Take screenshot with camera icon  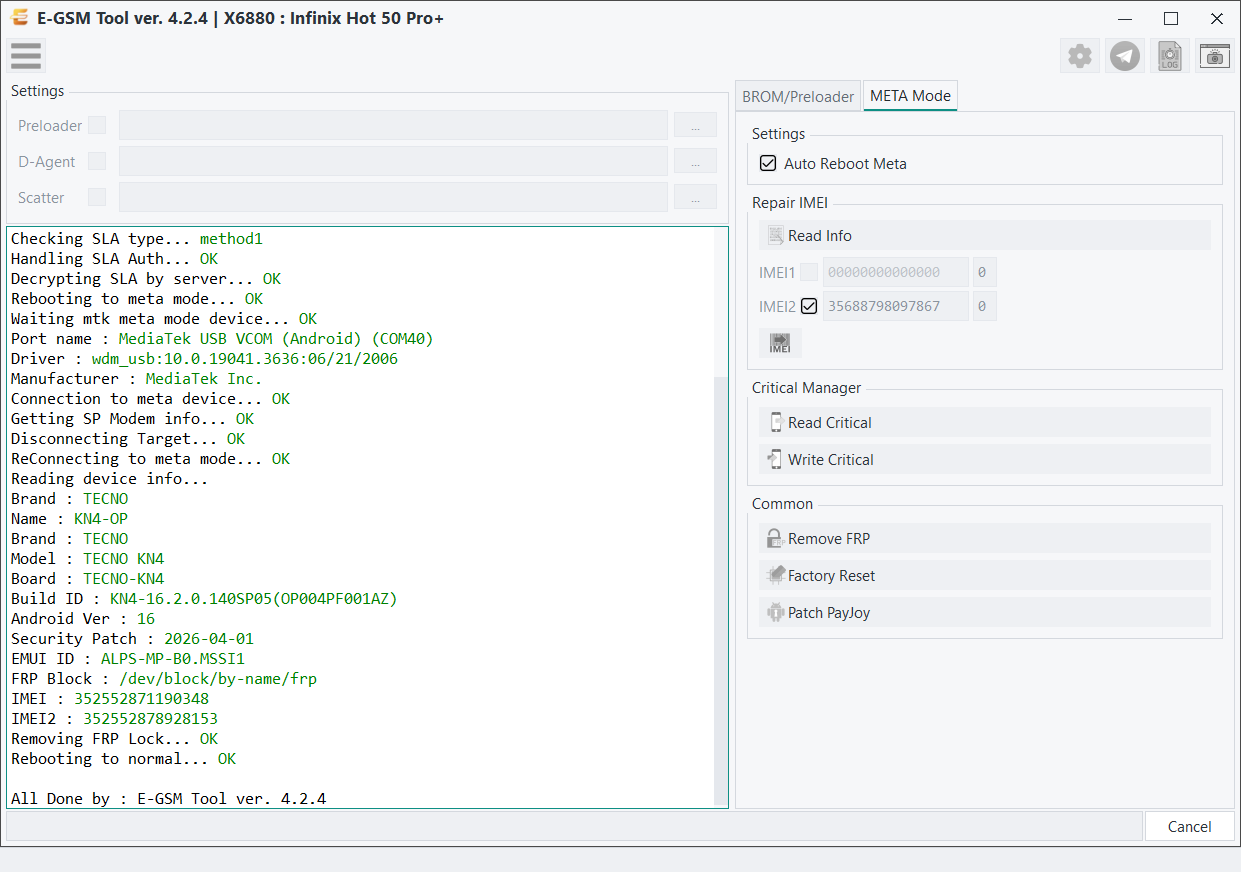[1215, 56]
